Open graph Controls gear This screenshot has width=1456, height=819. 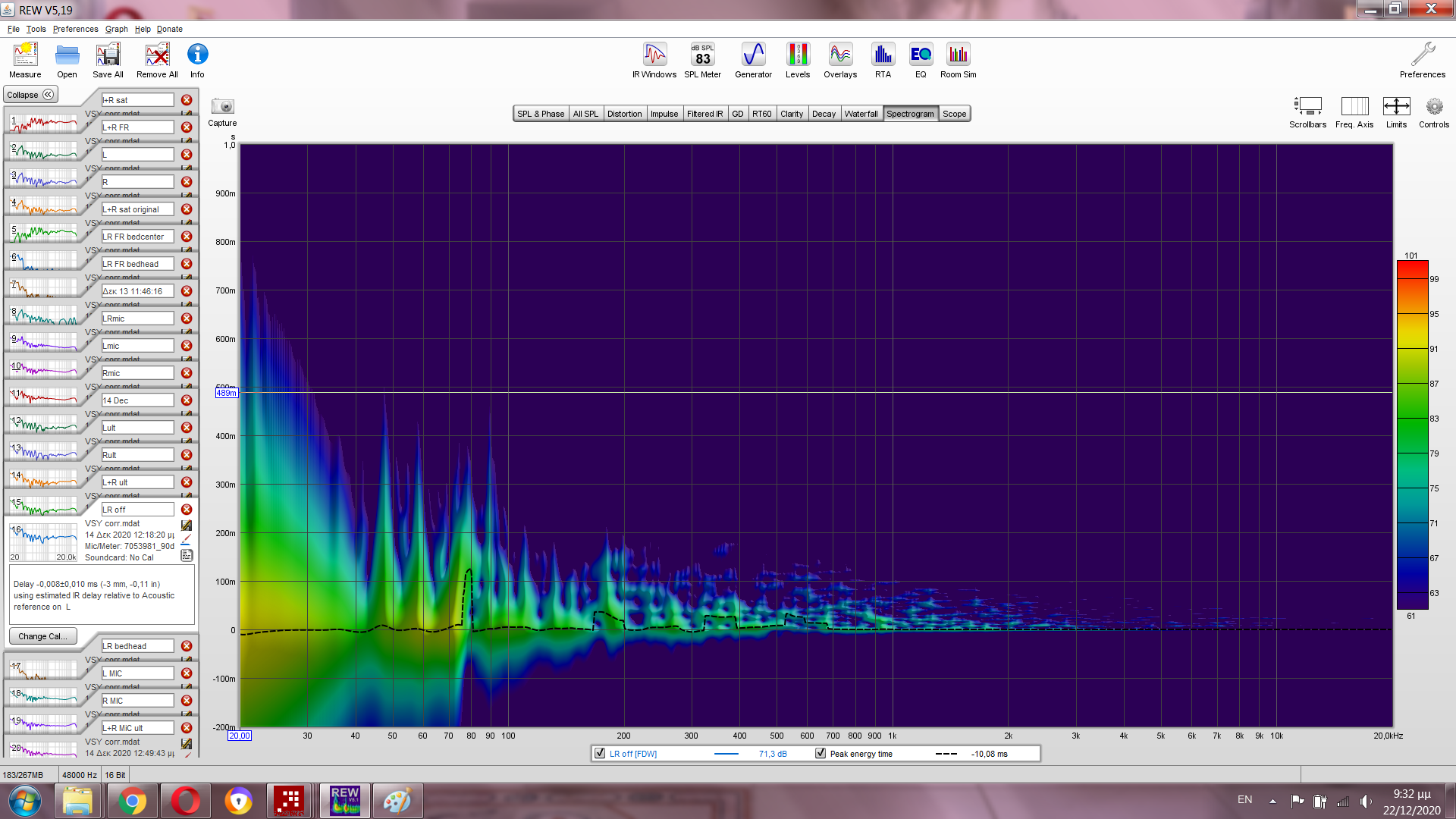point(1433,107)
